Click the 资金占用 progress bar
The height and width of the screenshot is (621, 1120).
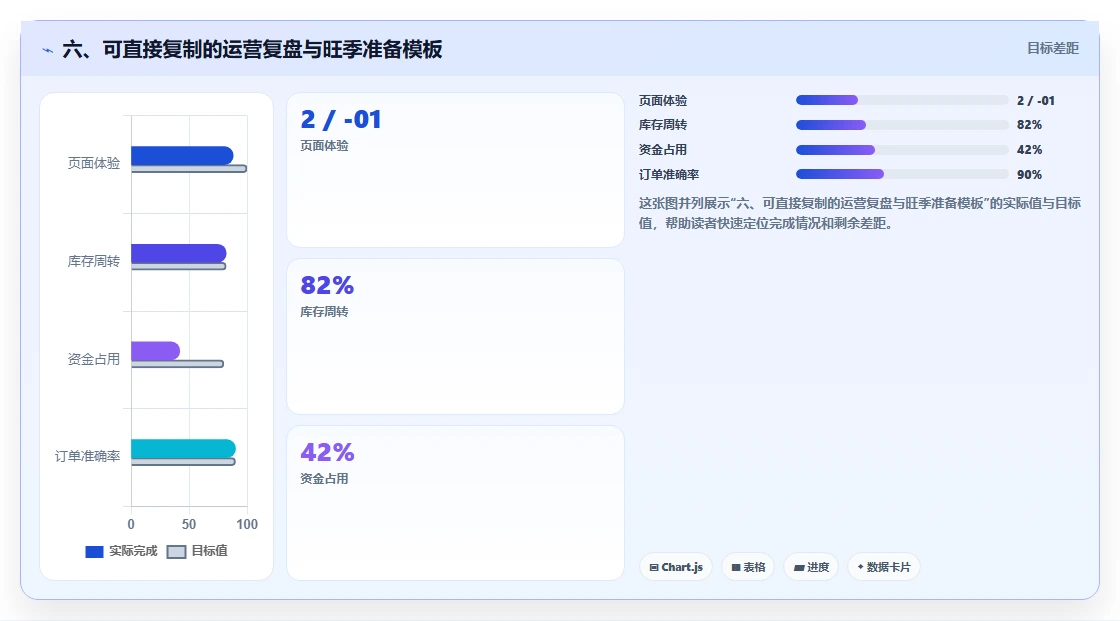click(x=902, y=150)
